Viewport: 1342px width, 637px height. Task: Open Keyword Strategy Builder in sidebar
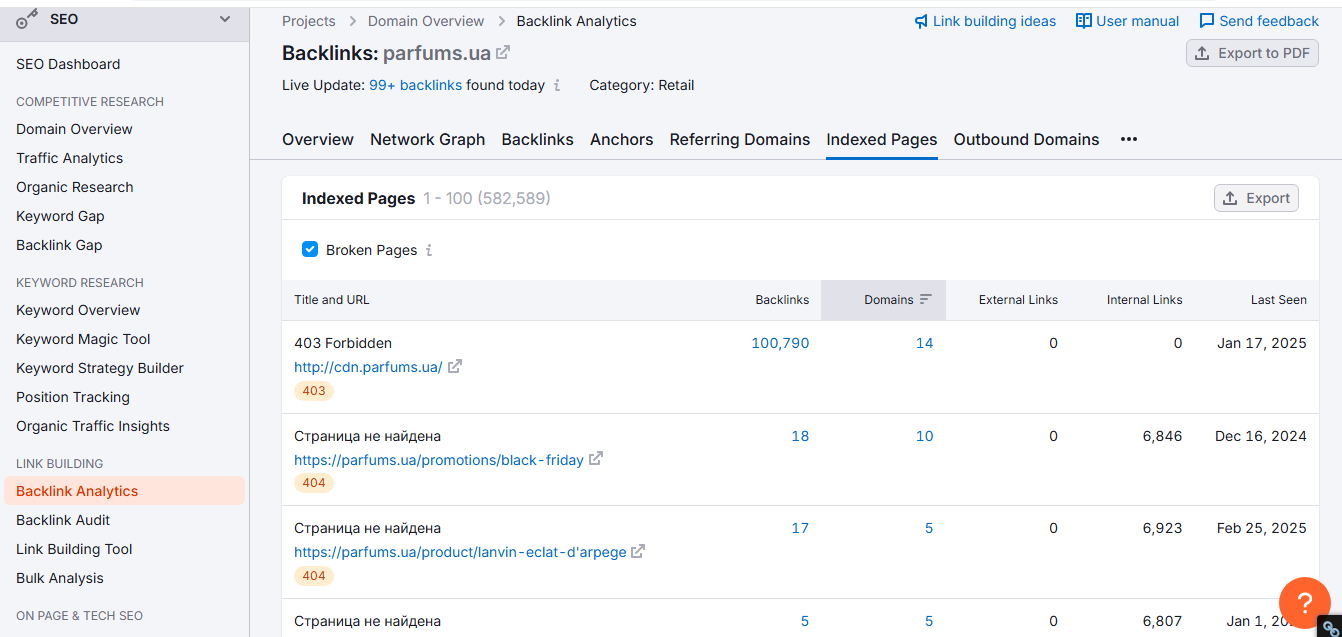[x=100, y=368]
